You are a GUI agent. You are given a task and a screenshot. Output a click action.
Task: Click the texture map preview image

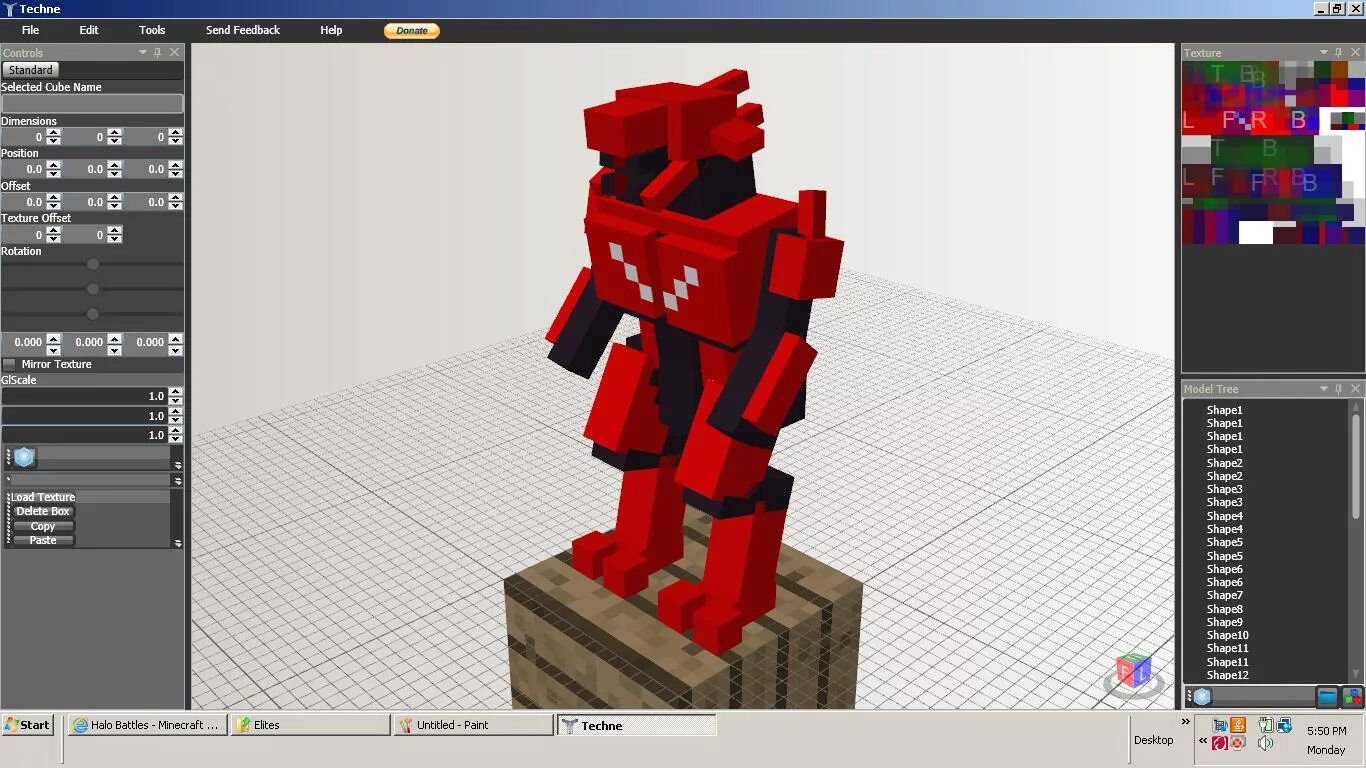pos(1273,152)
